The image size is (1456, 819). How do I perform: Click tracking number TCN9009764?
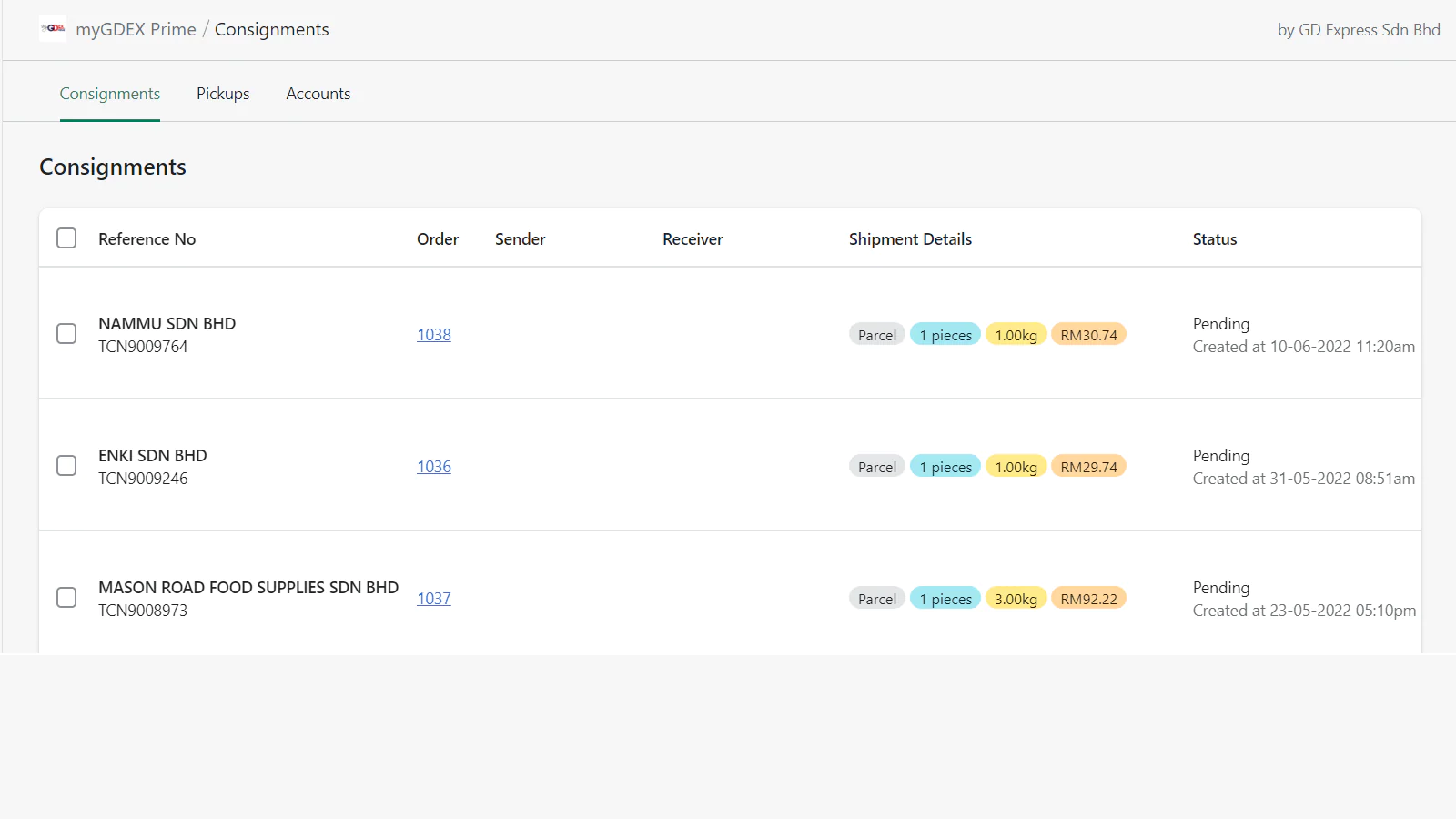point(143,347)
